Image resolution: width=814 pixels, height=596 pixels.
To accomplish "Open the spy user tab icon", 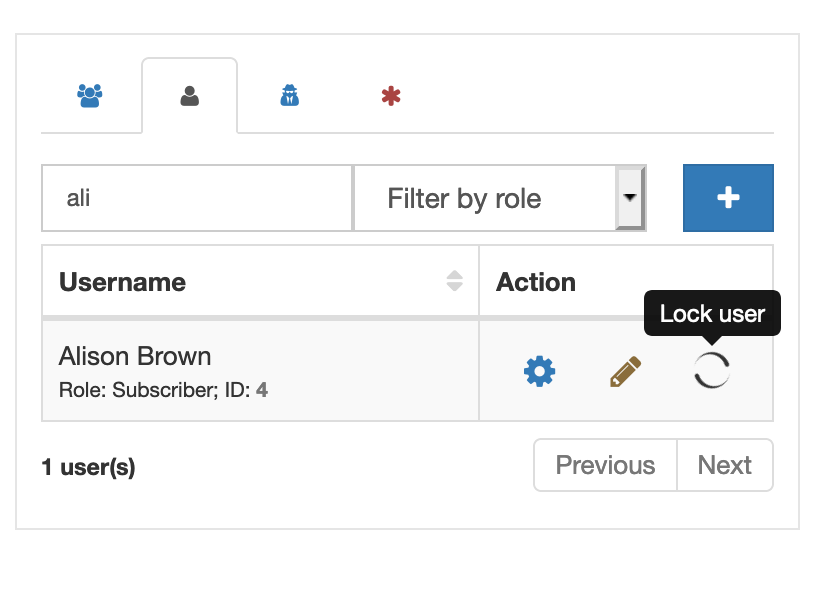I will (x=288, y=94).
